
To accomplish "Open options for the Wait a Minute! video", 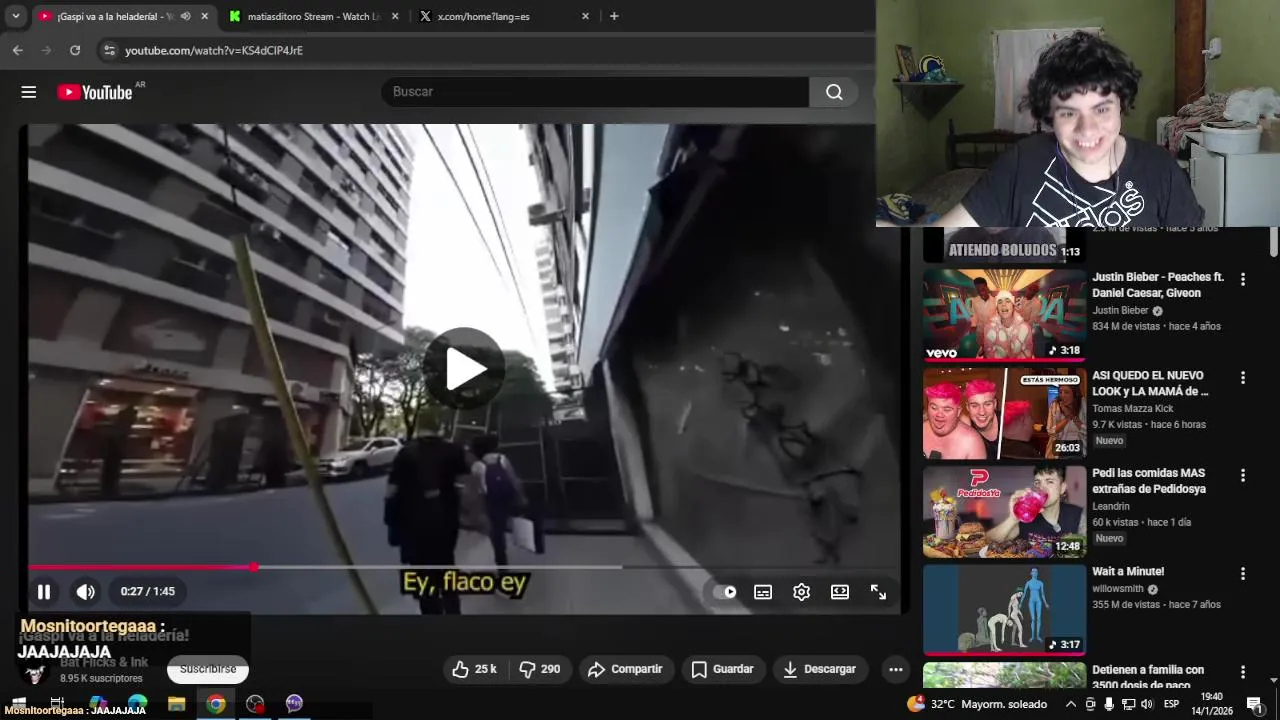I will [1243, 574].
